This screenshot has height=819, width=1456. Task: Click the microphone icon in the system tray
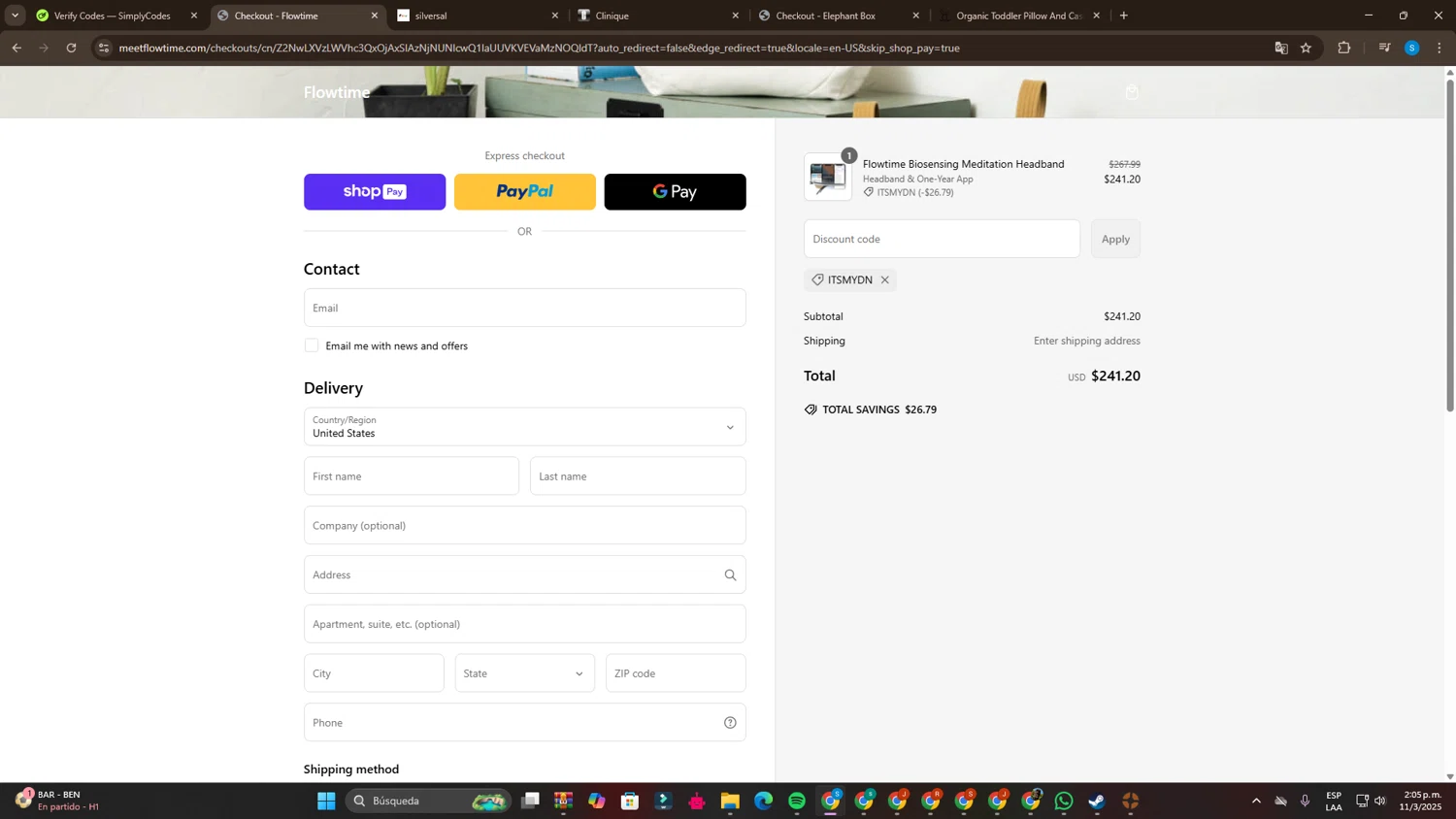tap(1305, 801)
